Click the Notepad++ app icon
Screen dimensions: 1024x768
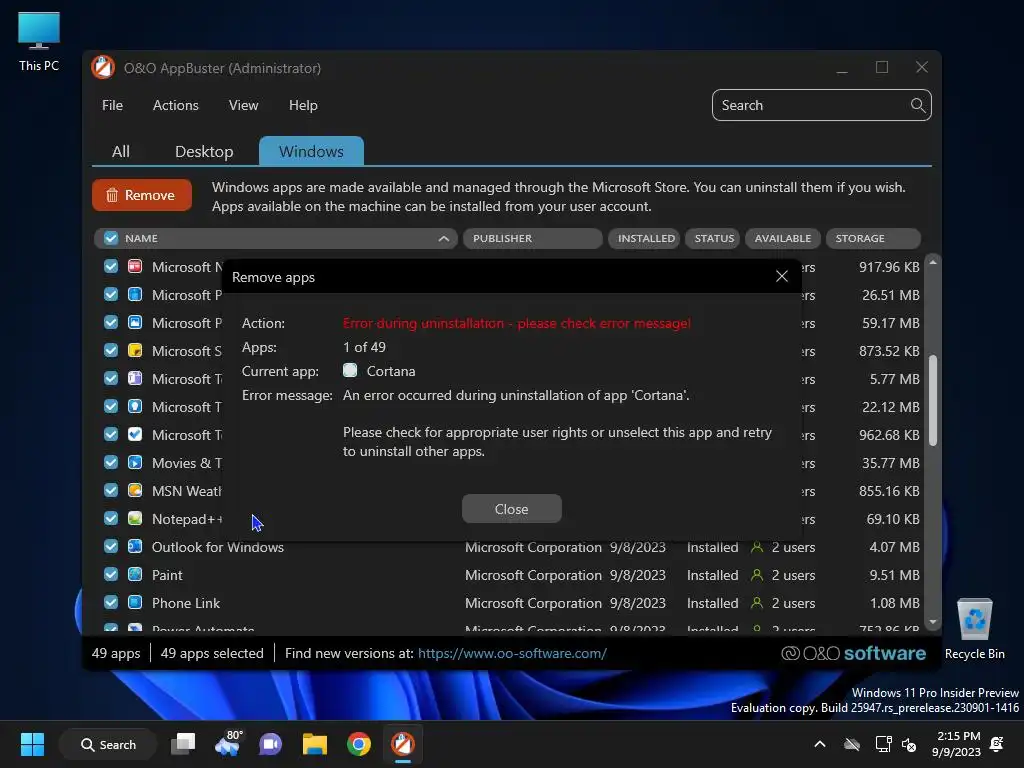[x=135, y=519]
